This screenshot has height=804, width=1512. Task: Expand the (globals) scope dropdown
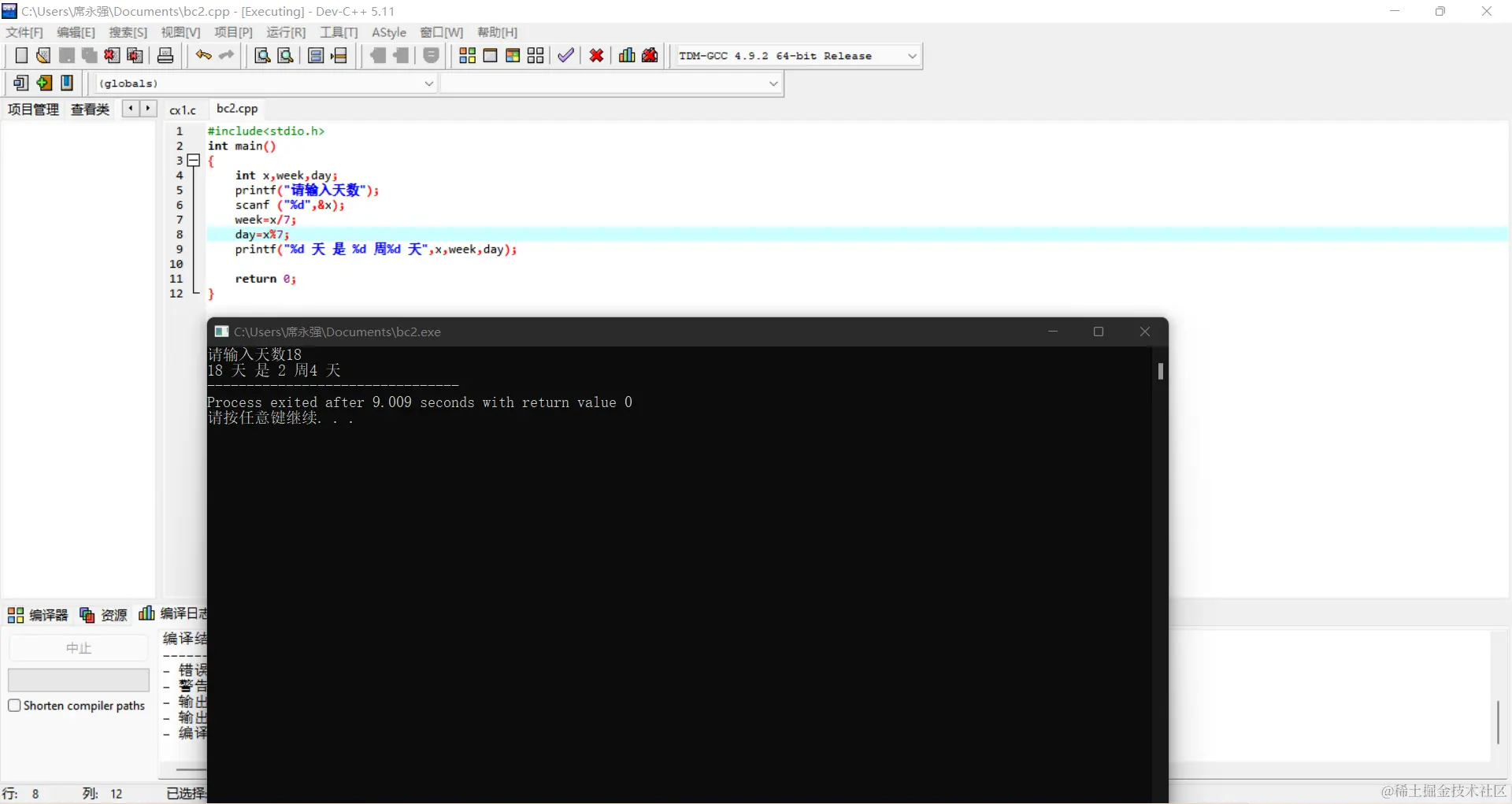click(429, 83)
